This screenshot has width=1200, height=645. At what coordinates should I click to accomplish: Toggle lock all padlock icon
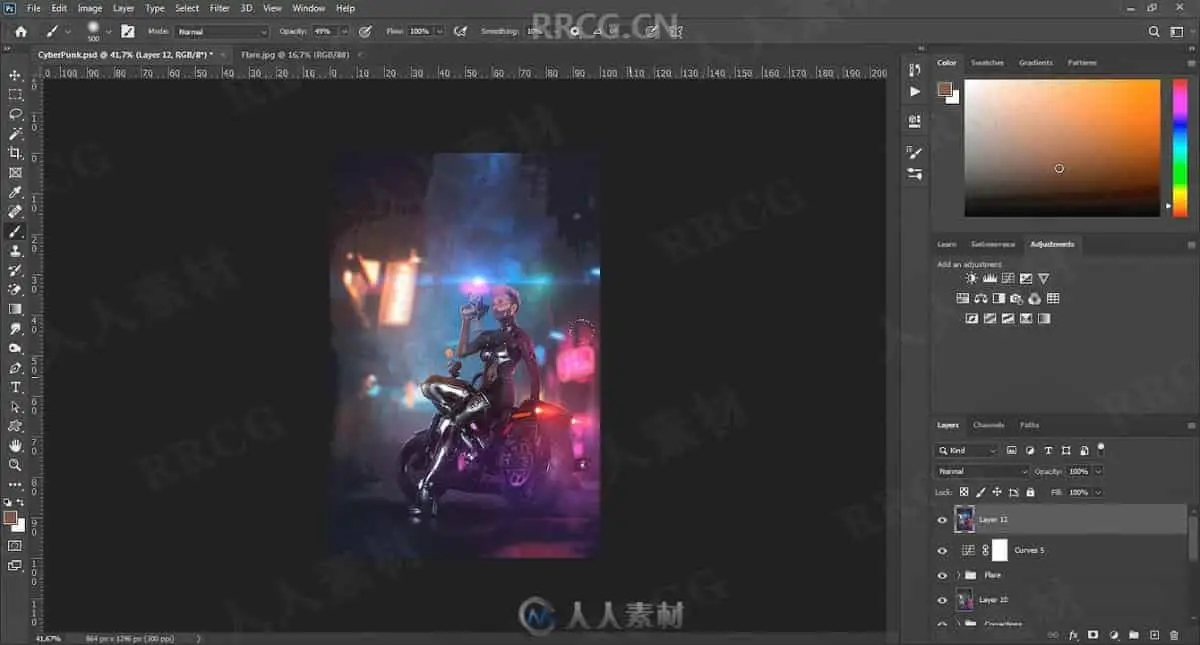(1030, 492)
